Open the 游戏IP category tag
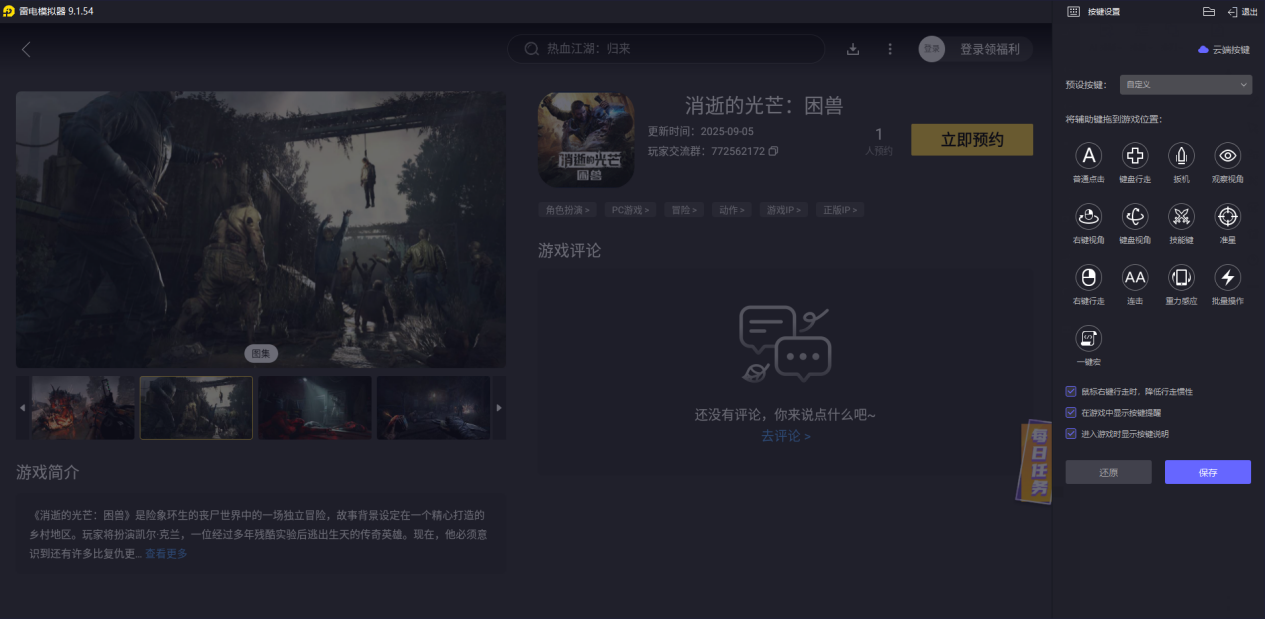 (784, 210)
